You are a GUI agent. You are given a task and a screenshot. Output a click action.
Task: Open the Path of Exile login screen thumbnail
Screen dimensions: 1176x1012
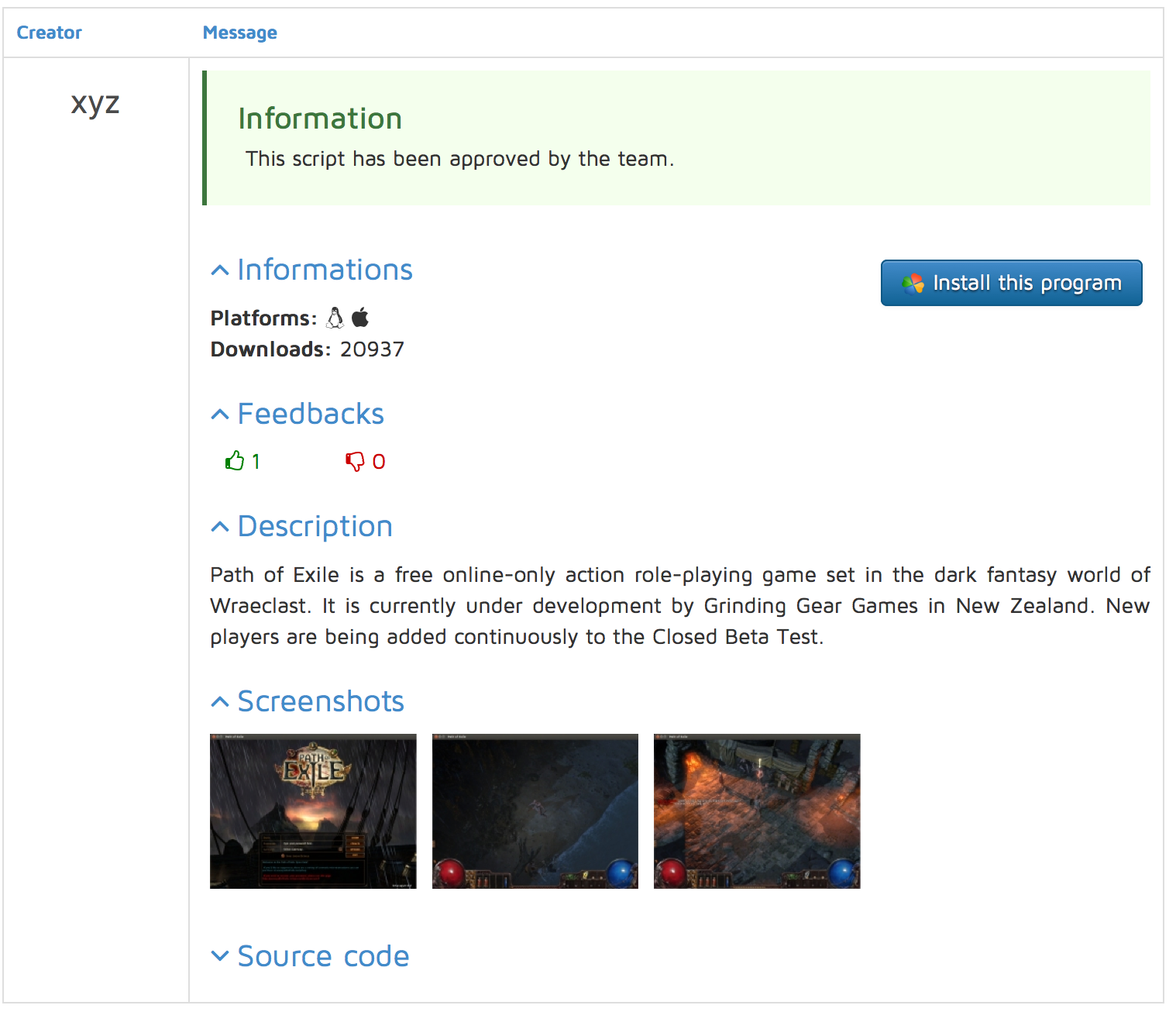coord(313,811)
